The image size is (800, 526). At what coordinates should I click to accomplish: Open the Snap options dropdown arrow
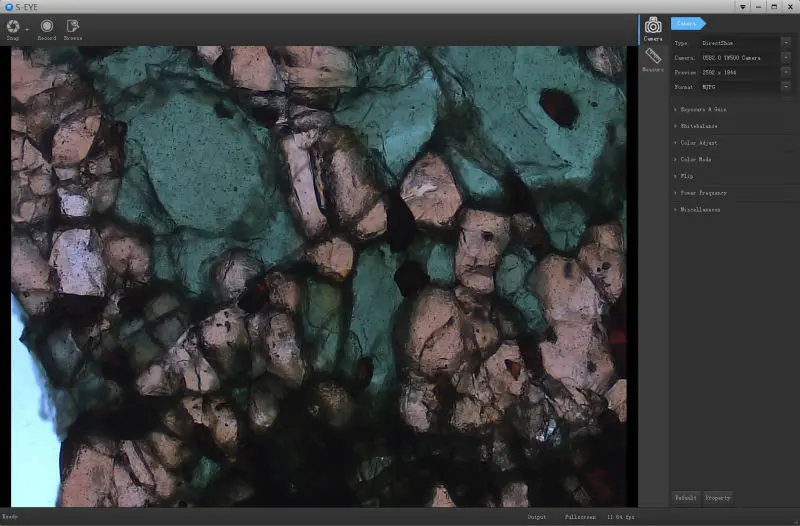point(27,27)
